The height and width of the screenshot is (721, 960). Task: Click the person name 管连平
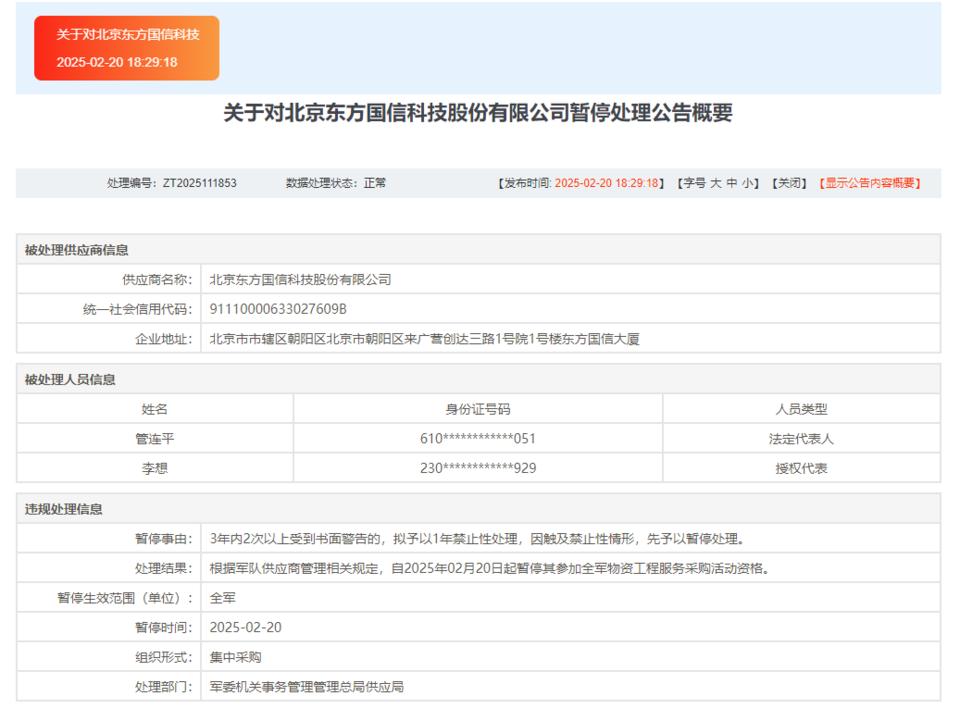pos(155,438)
